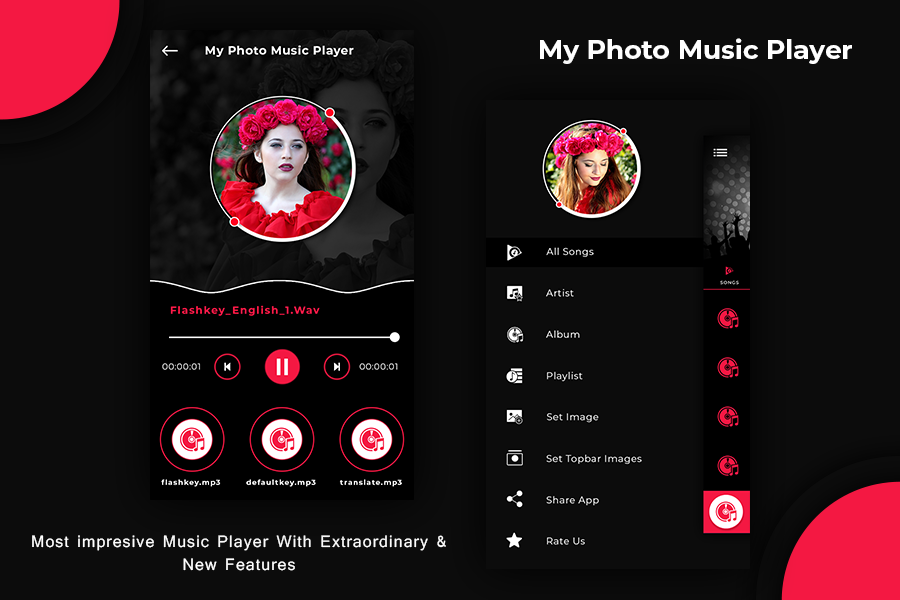Click the Playlist icon in drawer
Screen dimensions: 900x600
[514, 376]
